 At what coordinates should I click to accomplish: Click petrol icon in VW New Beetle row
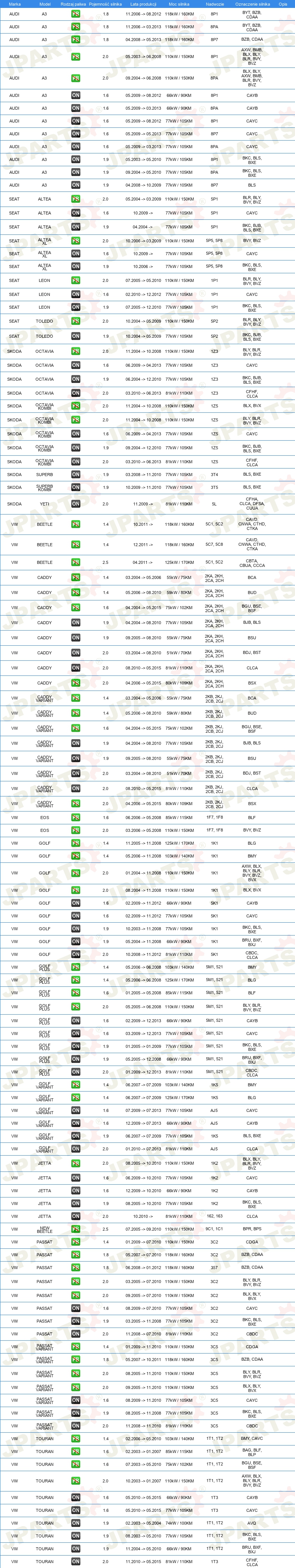75,1229
